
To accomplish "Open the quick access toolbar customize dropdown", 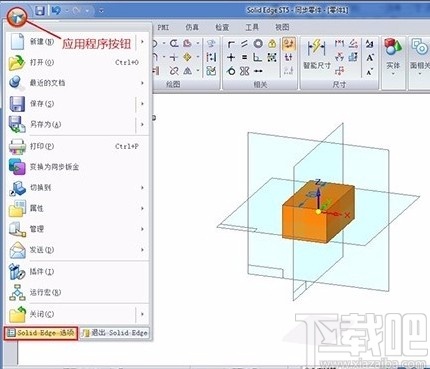I will pyautogui.click(x=101, y=11).
